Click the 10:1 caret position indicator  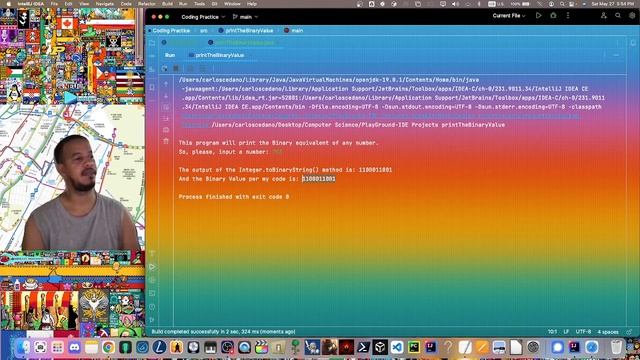pos(552,332)
